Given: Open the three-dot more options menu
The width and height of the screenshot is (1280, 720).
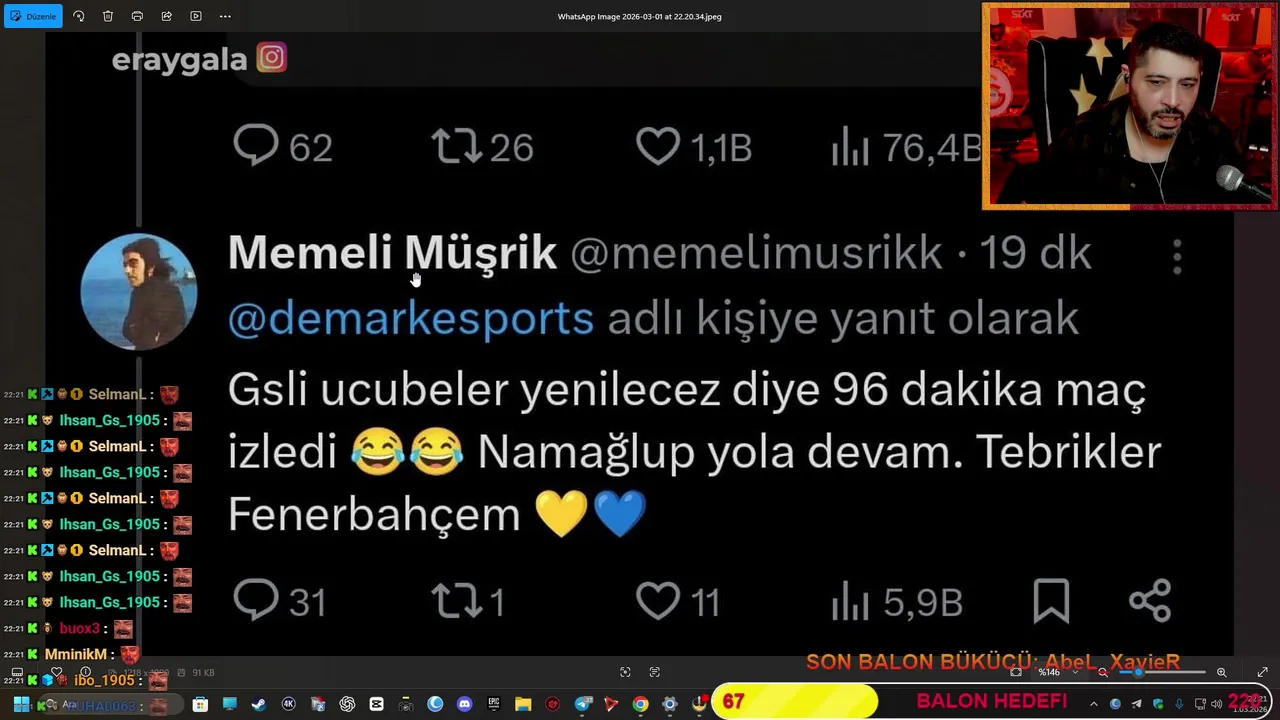Looking at the screenshot, I should coord(225,16).
